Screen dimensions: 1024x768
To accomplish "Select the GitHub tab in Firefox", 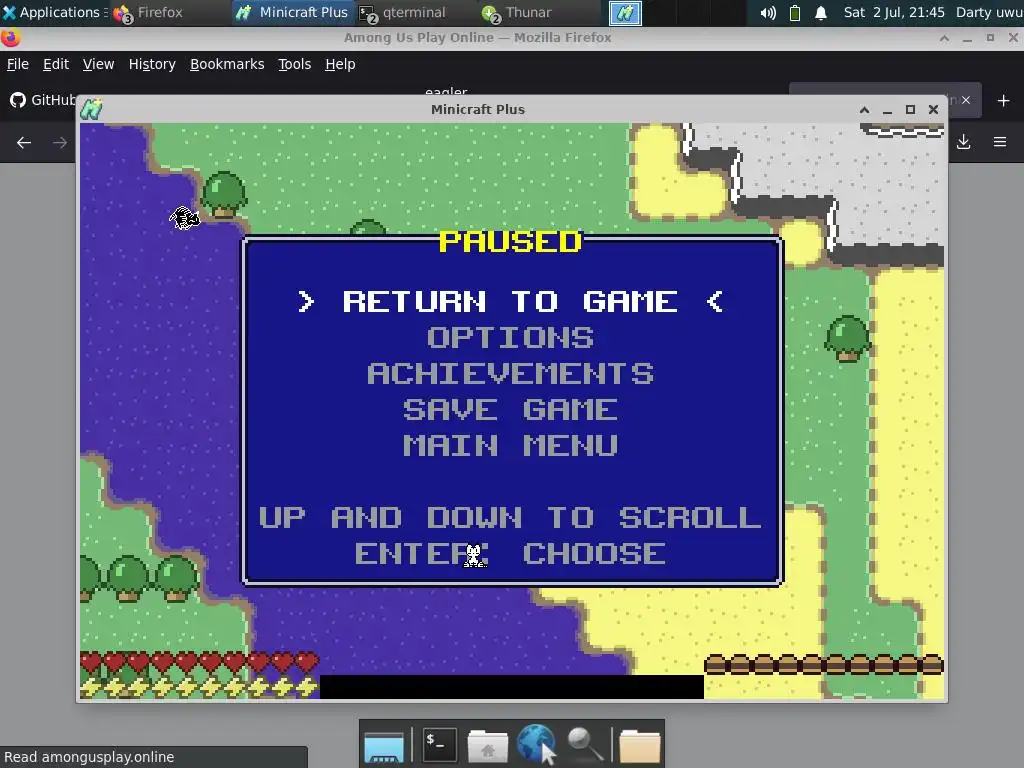I will (x=41, y=100).
